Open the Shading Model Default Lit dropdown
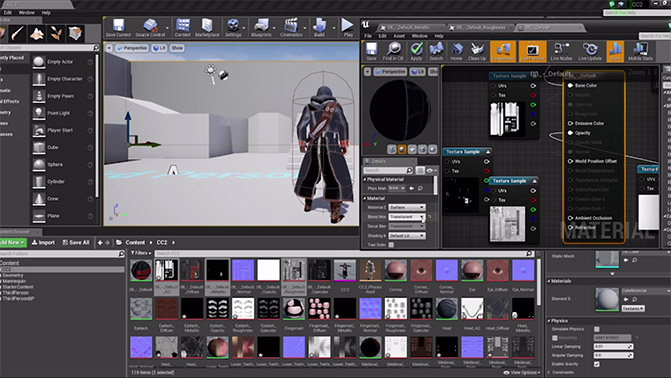671x378 pixels. pyautogui.click(x=407, y=235)
